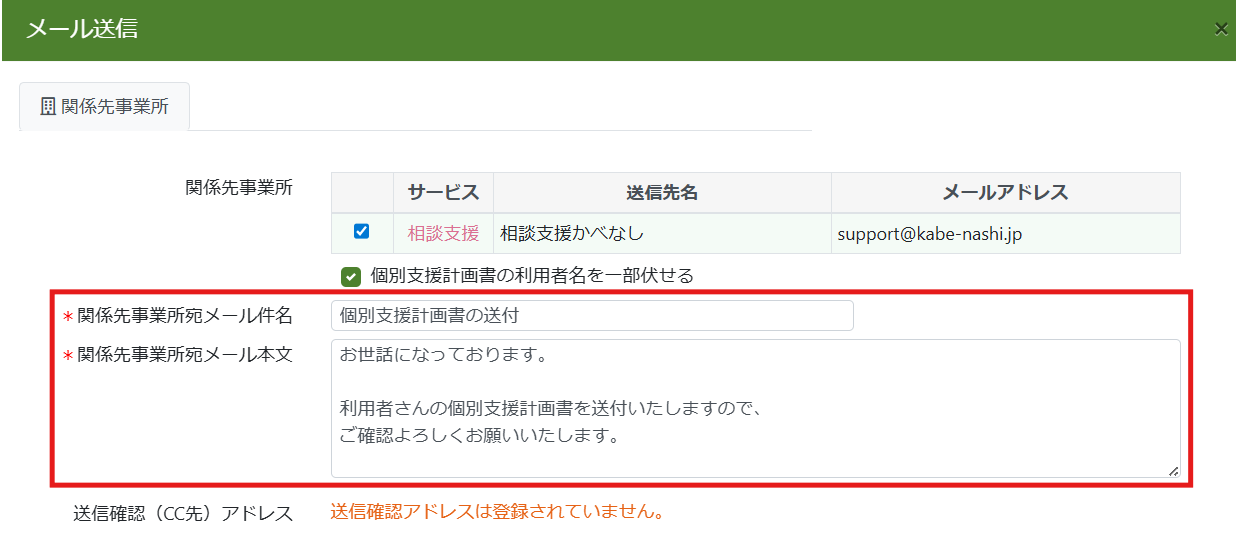Click the 送信先名 column header
Image resolution: width=1236 pixels, height=536 pixels.
(x=661, y=193)
